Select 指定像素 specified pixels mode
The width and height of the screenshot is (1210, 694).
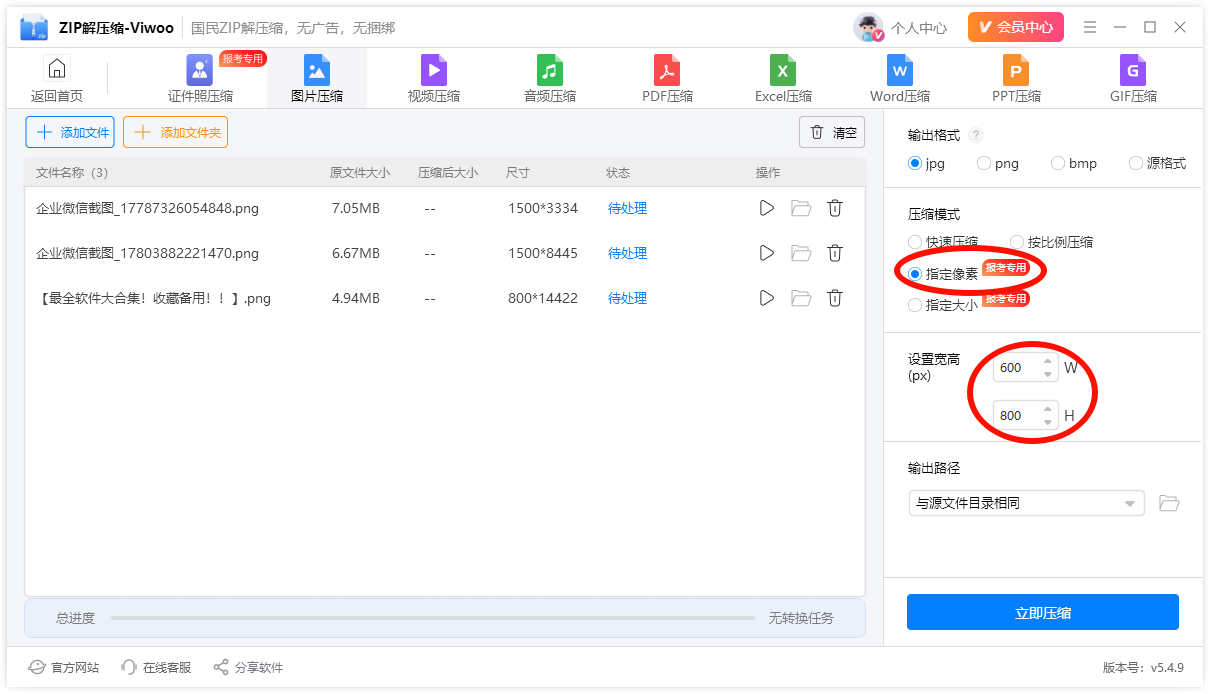pyautogui.click(x=943, y=273)
